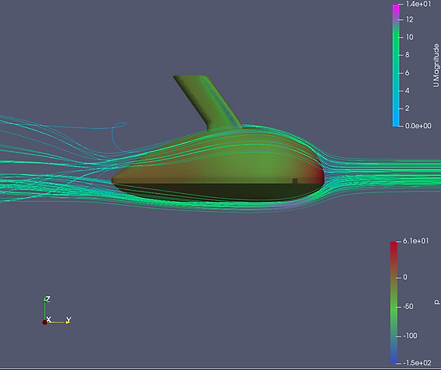Image resolution: width=441 pixels, height=370 pixels.
Task: Click the '-50' pressure legend tick label
Action: pyautogui.click(x=408, y=306)
